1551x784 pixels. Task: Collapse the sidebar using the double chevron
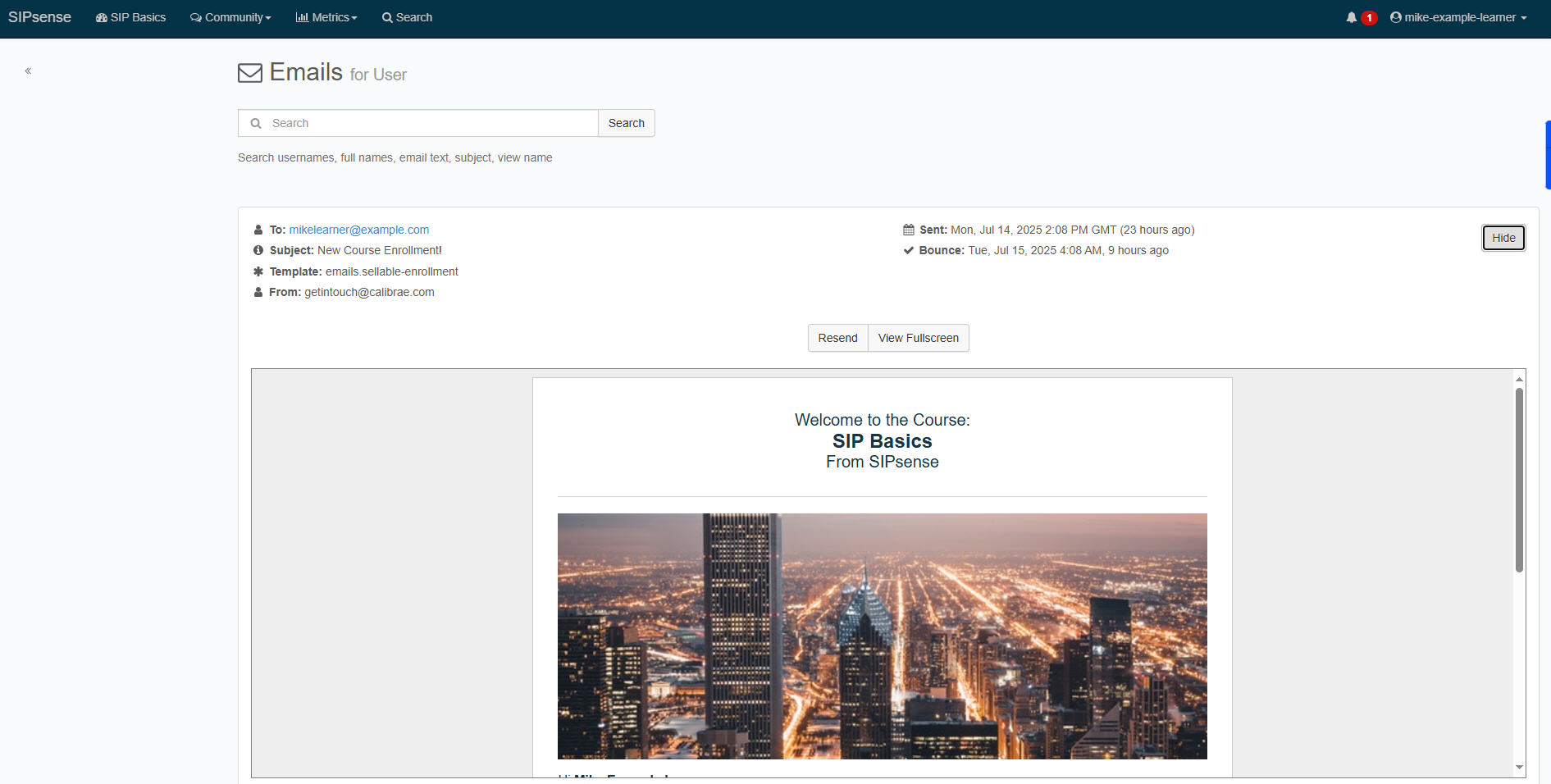pyautogui.click(x=28, y=71)
